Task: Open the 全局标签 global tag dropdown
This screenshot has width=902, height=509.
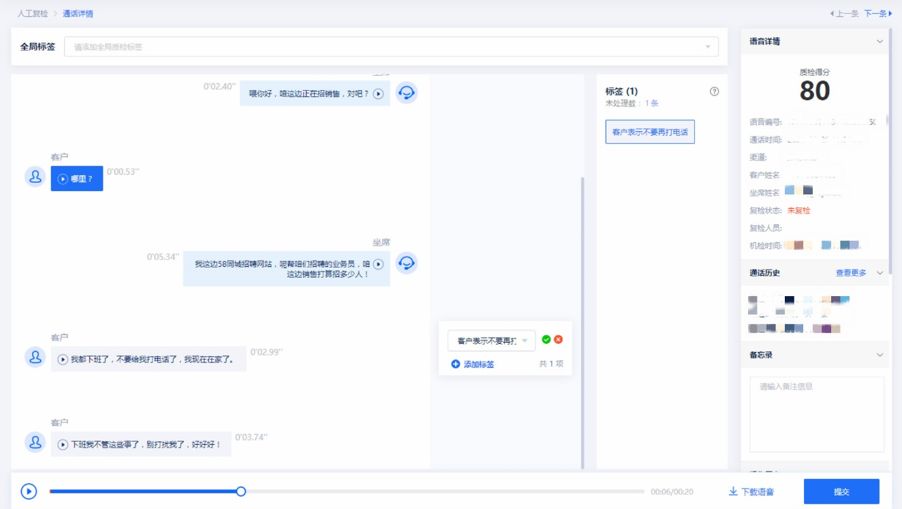Action: [x=391, y=47]
